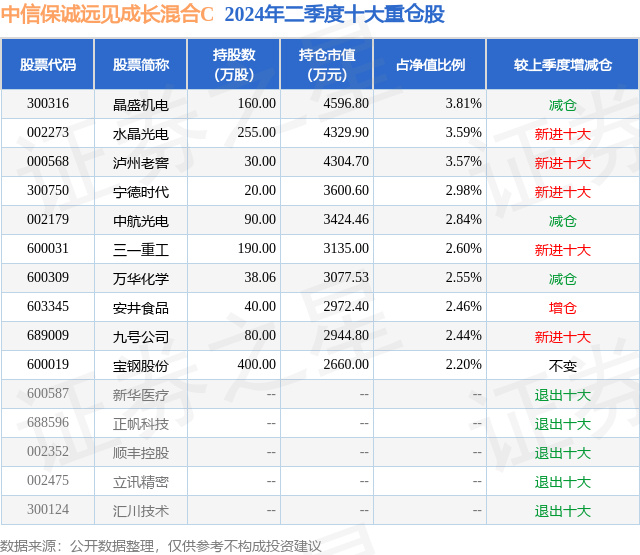Select stock code 002273
This screenshot has width=640, height=555.
(48, 133)
